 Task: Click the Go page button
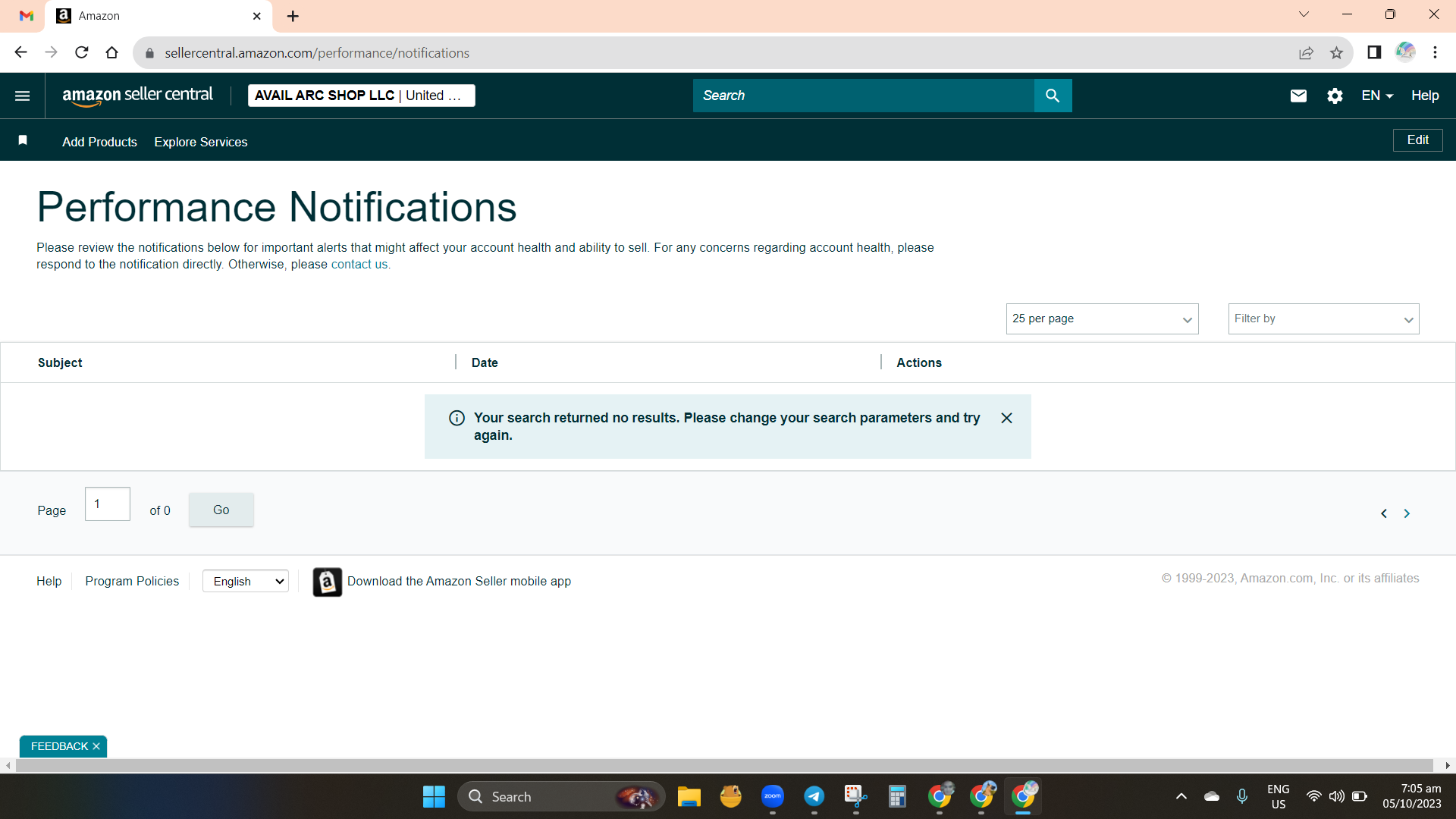coord(221,510)
